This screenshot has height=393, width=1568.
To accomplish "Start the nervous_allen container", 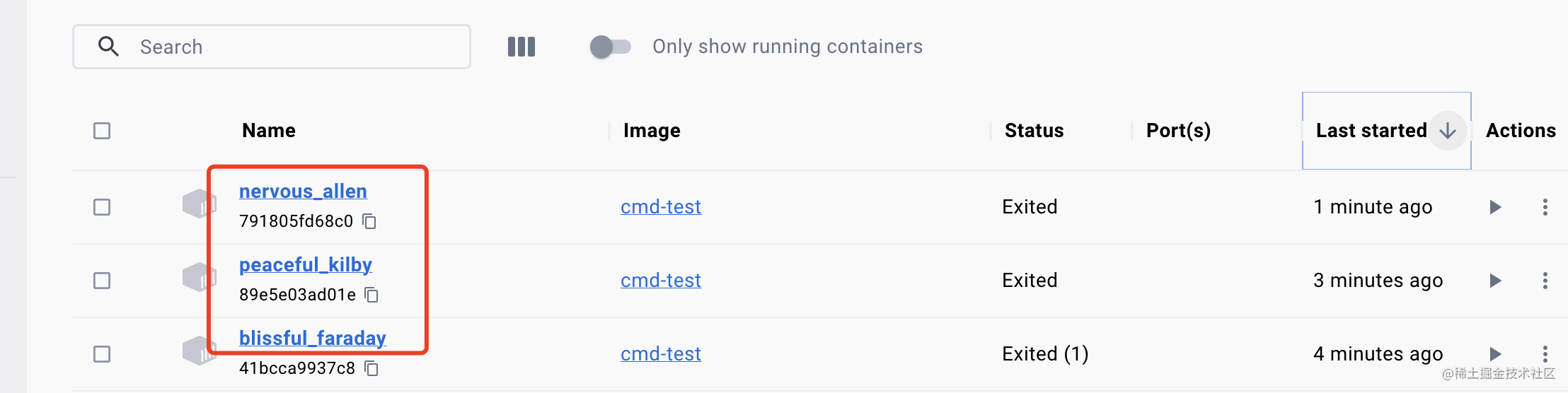I will coord(1495,207).
